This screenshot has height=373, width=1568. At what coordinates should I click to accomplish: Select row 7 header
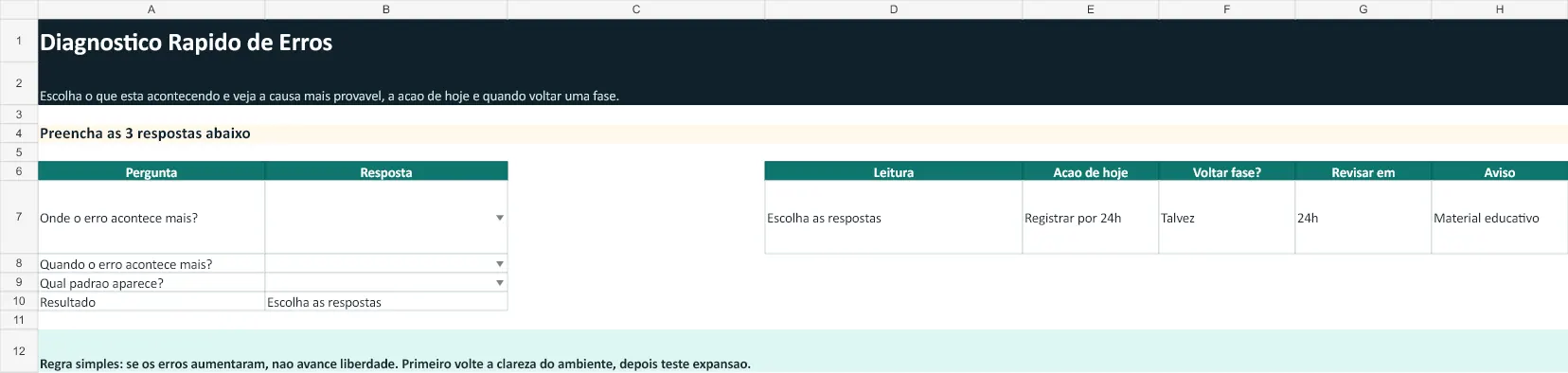pos(19,217)
